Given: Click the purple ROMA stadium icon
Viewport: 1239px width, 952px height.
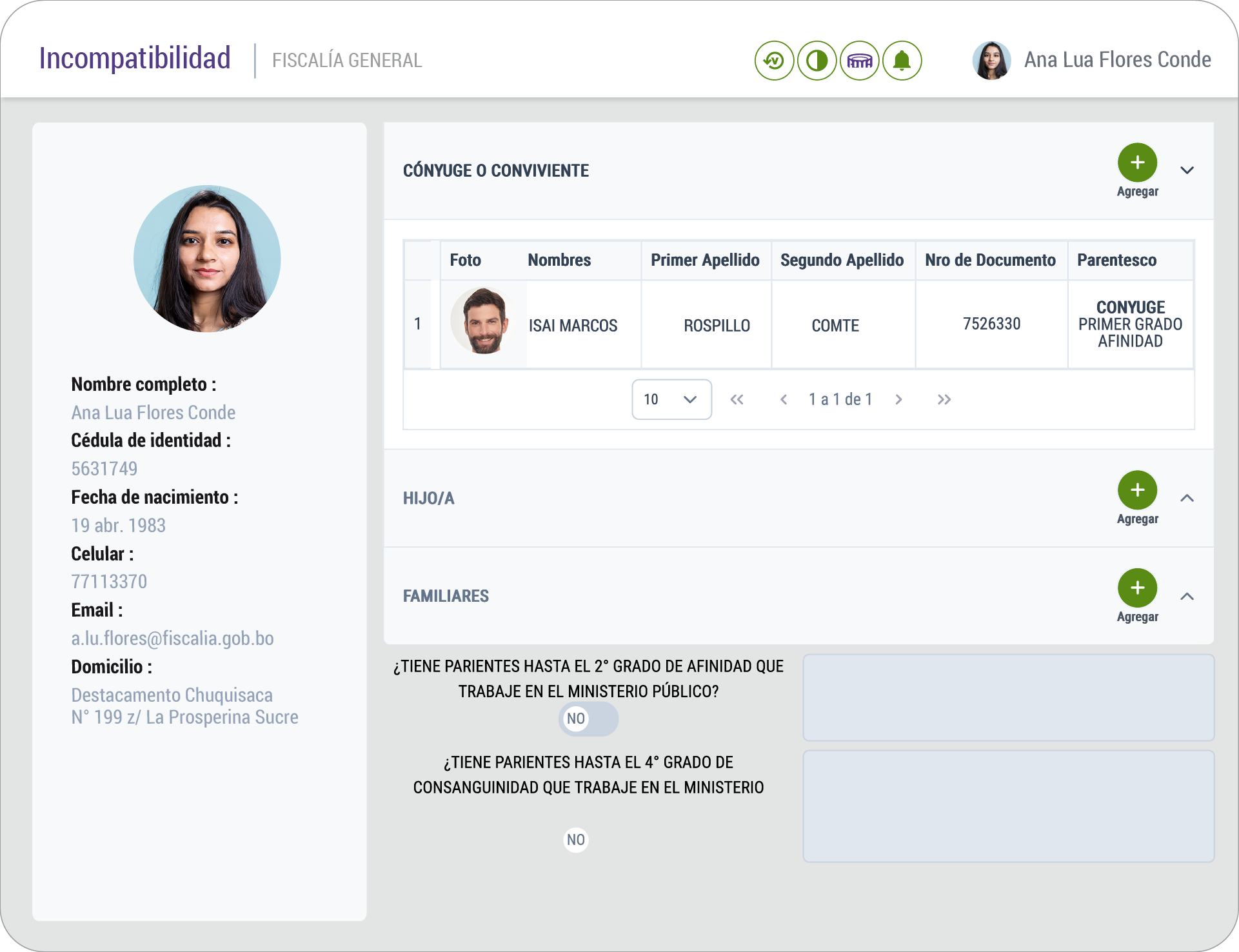Looking at the screenshot, I should coord(860,61).
